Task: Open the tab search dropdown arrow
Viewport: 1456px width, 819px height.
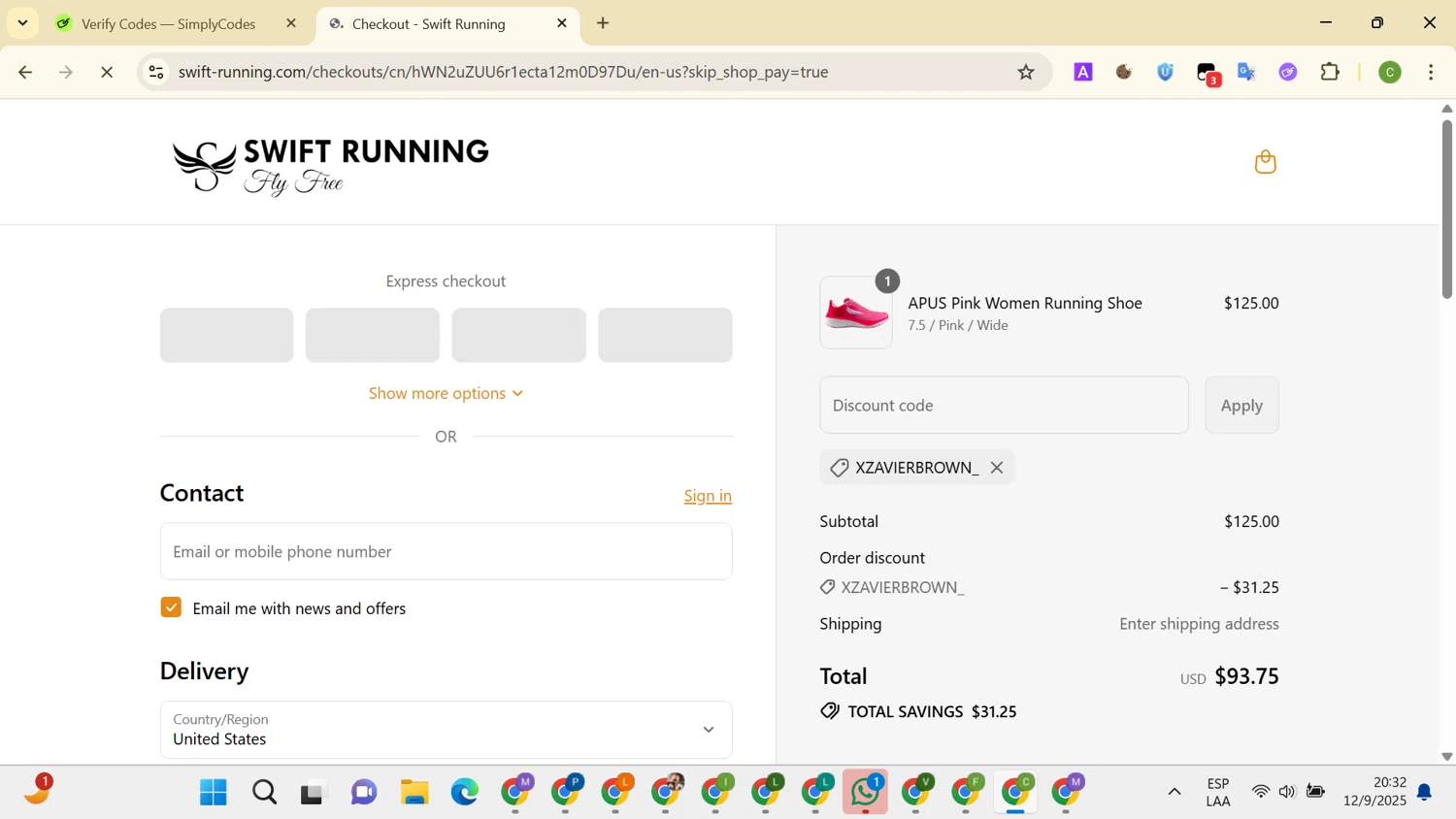Action: 22,23
